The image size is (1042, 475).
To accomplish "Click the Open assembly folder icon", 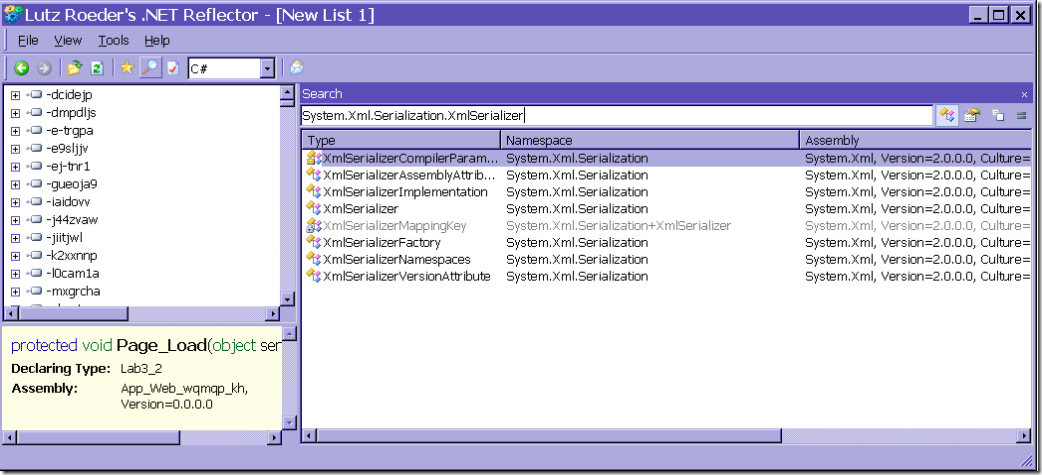I will pyautogui.click(x=74, y=68).
